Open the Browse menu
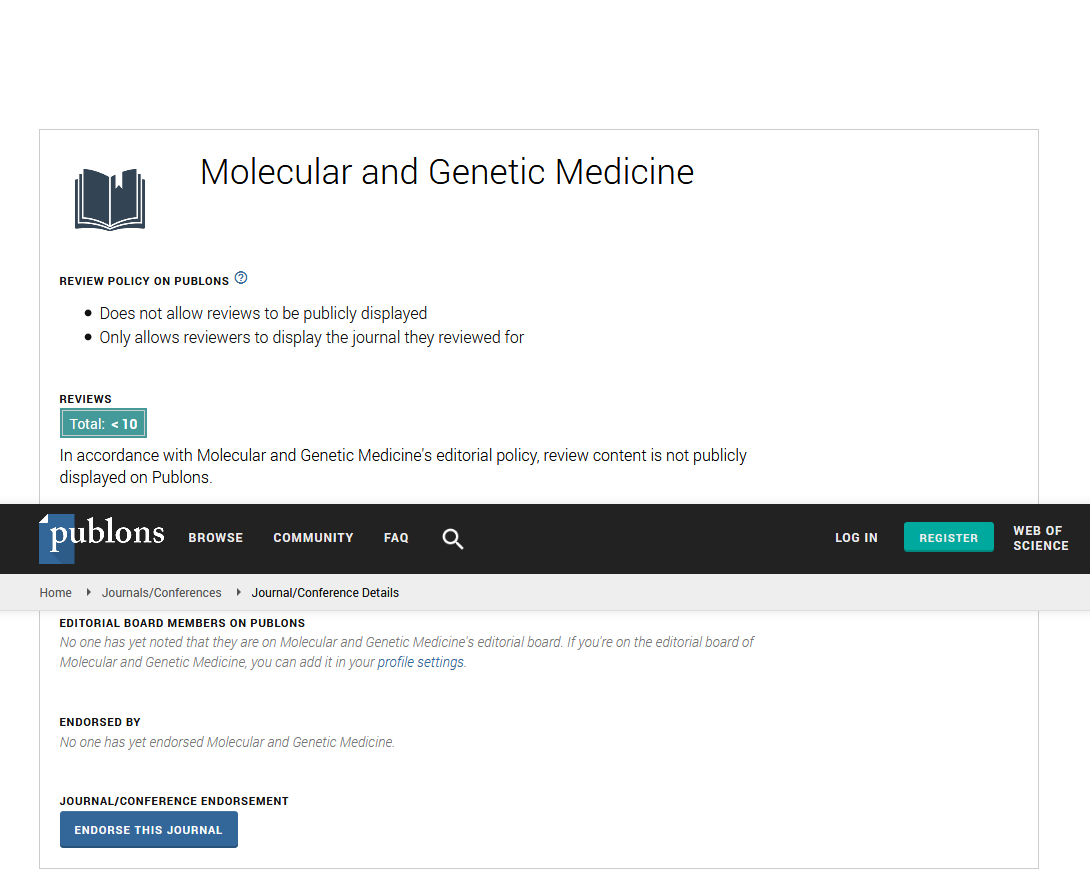This screenshot has height=888, width=1090. tap(216, 538)
